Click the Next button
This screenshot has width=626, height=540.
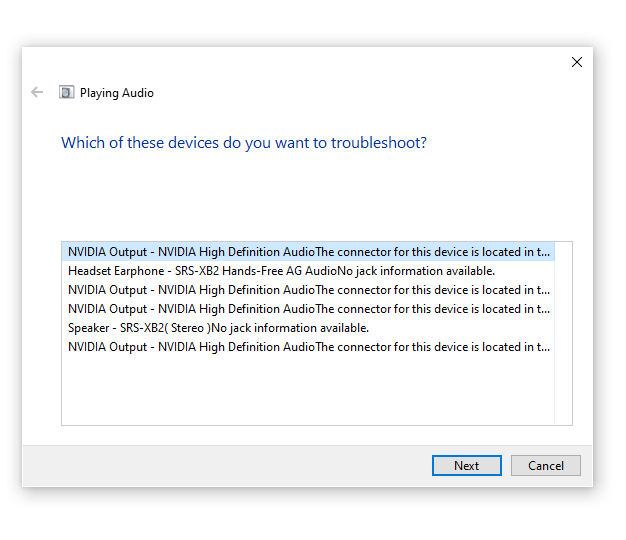pyautogui.click(x=466, y=465)
